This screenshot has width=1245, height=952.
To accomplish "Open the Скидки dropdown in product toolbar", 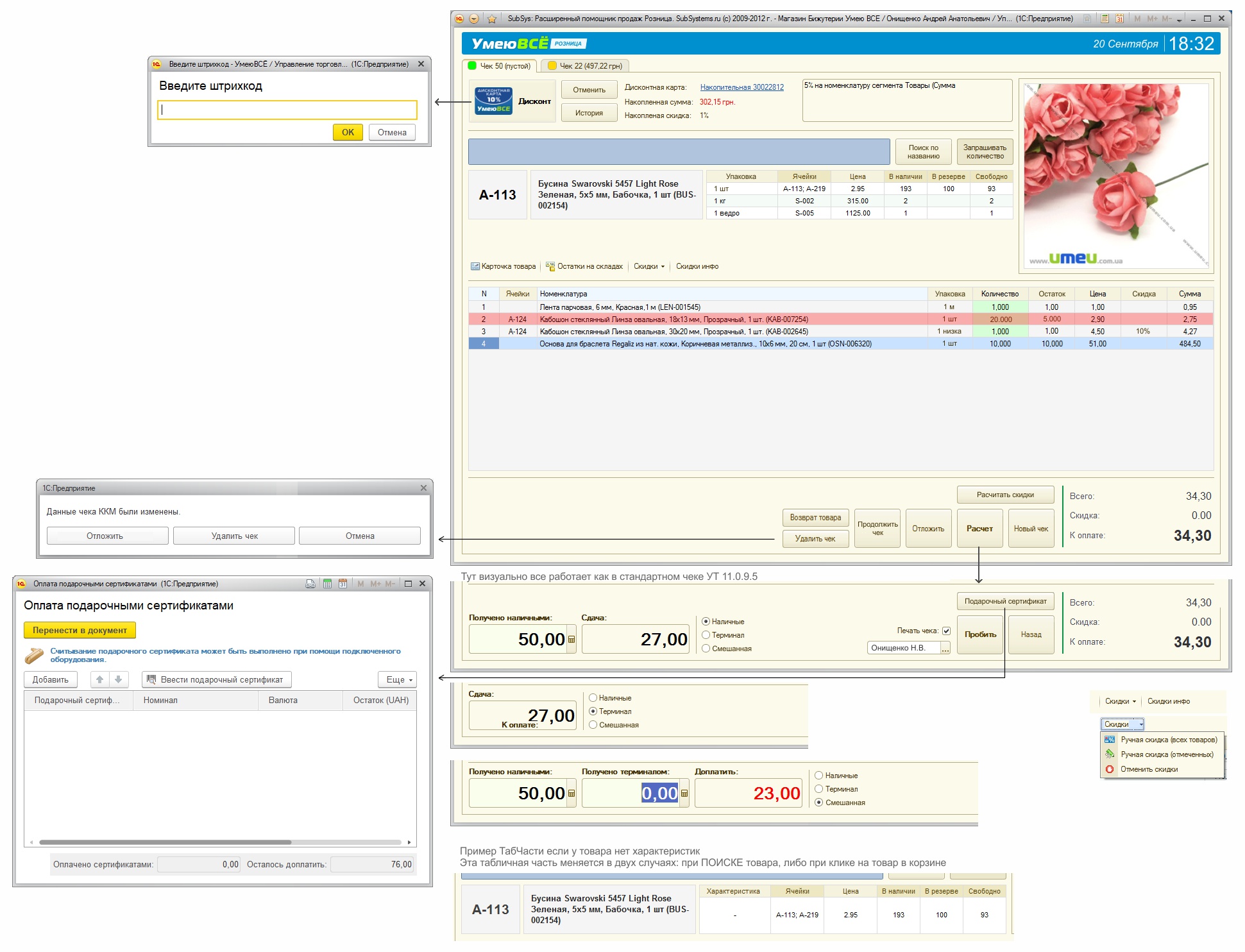I will 649,266.
